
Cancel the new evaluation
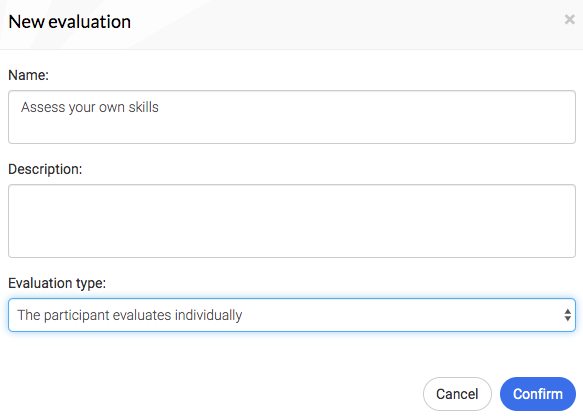tap(457, 394)
